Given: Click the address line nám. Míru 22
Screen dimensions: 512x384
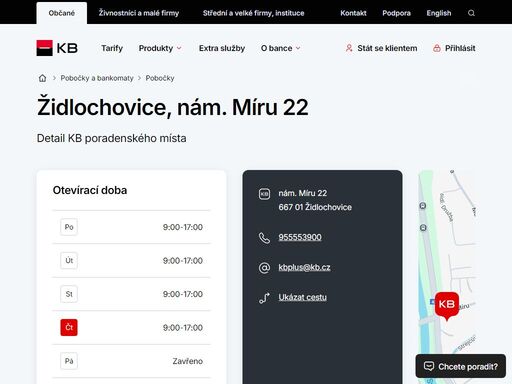Looking at the screenshot, I should (303, 193).
